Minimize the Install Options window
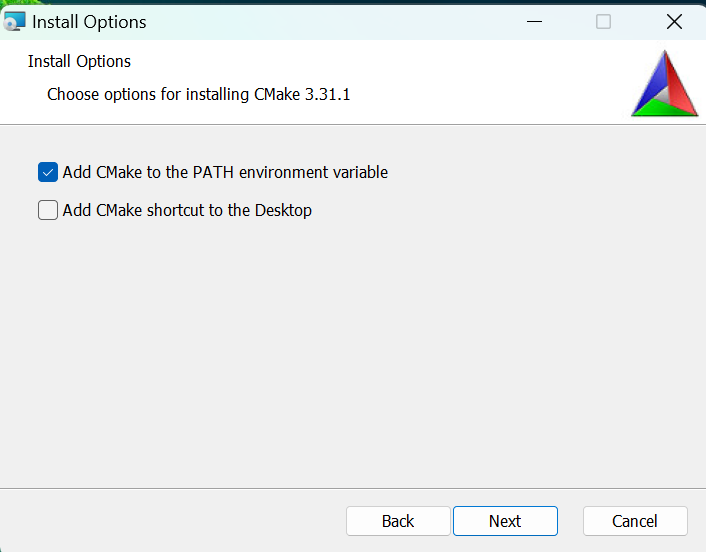The image size is (706, 552). [x=534, y=21]
